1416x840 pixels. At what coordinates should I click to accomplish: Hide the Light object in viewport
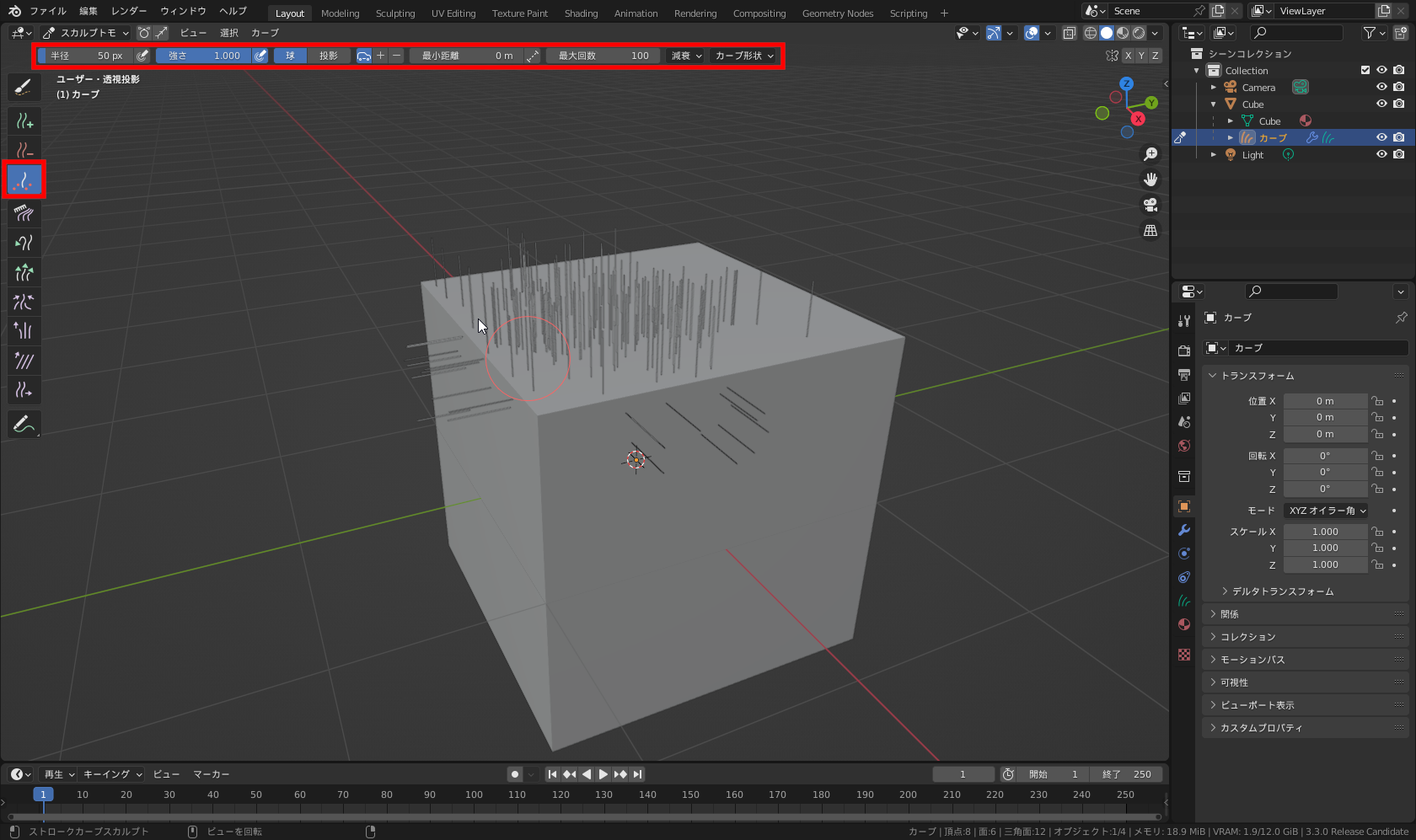(1381, 154)
